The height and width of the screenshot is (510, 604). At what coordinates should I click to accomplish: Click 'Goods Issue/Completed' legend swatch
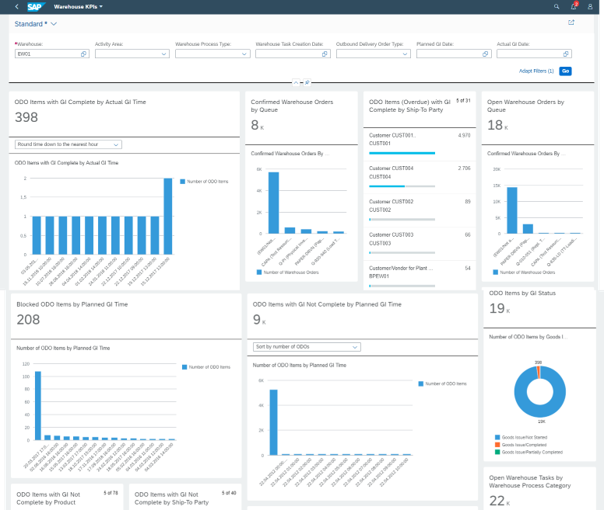point(497,445)
